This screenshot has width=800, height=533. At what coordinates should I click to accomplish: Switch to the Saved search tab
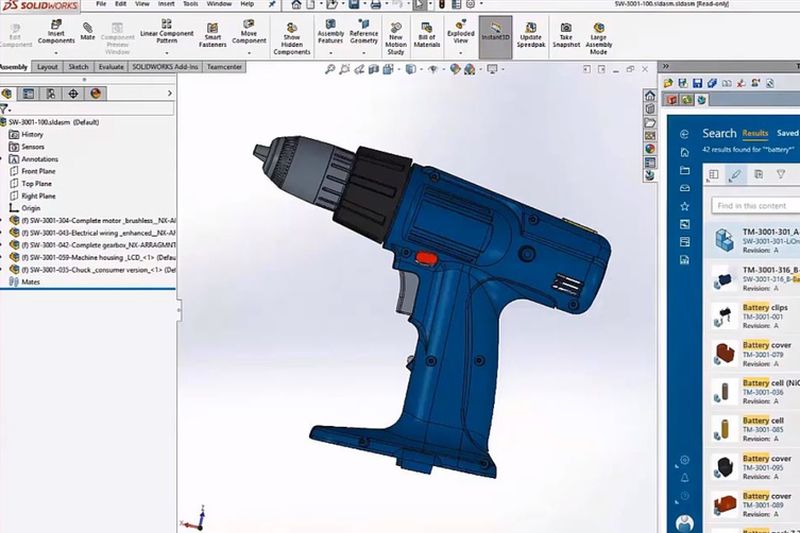point(788,133)
